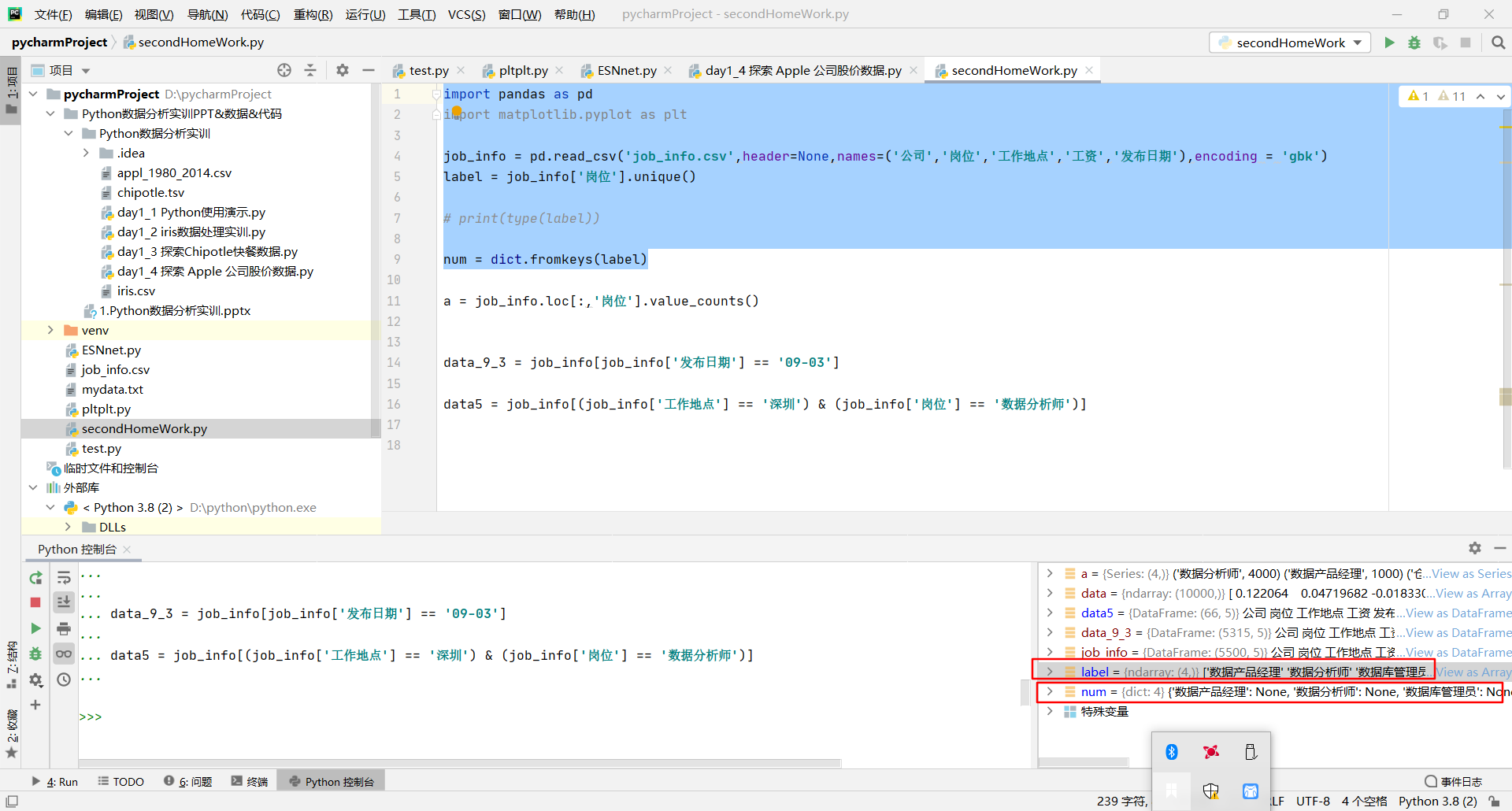This screenshot has width=1512, height=811.
Task: Open the project panel settings gear
Action: point(343,70)
